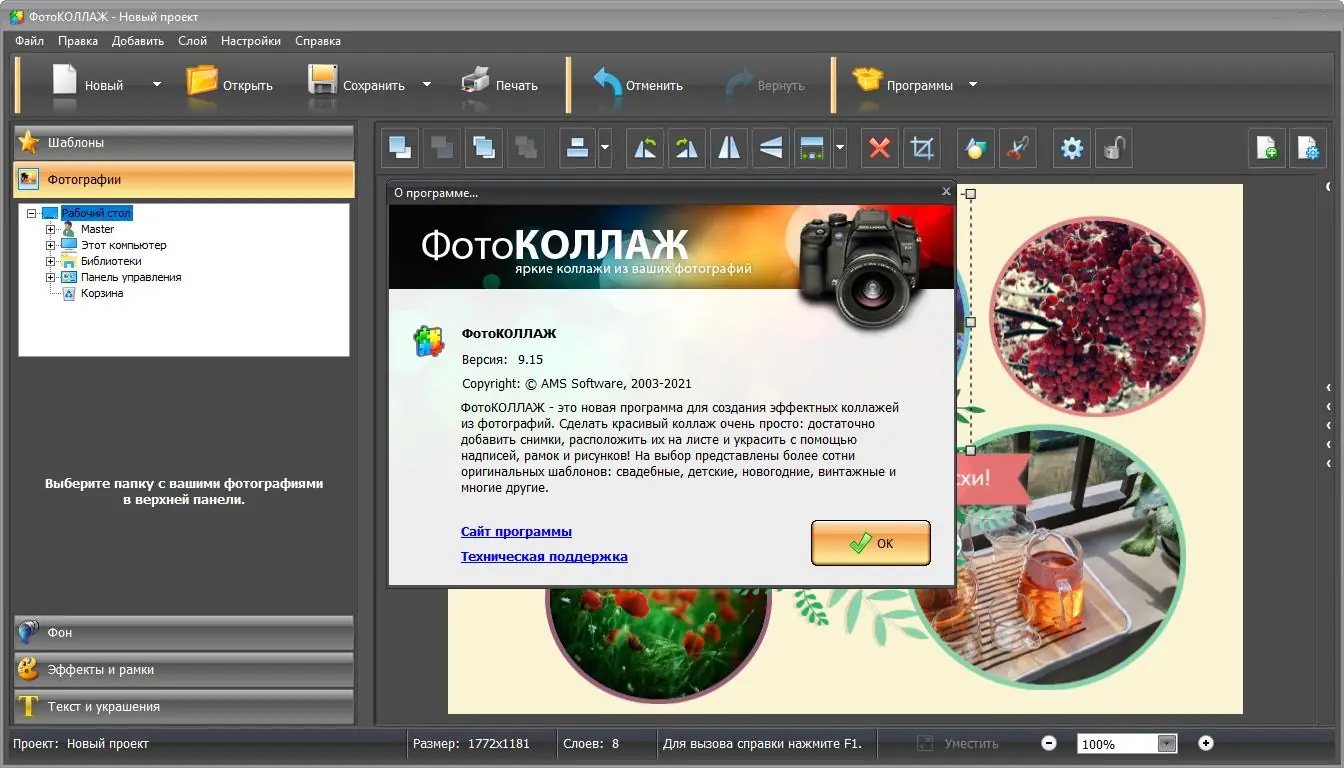The width and height of the screenshot is (1344, 768).
Task: Select the Rotate right tool
Action: pos(686,147)
